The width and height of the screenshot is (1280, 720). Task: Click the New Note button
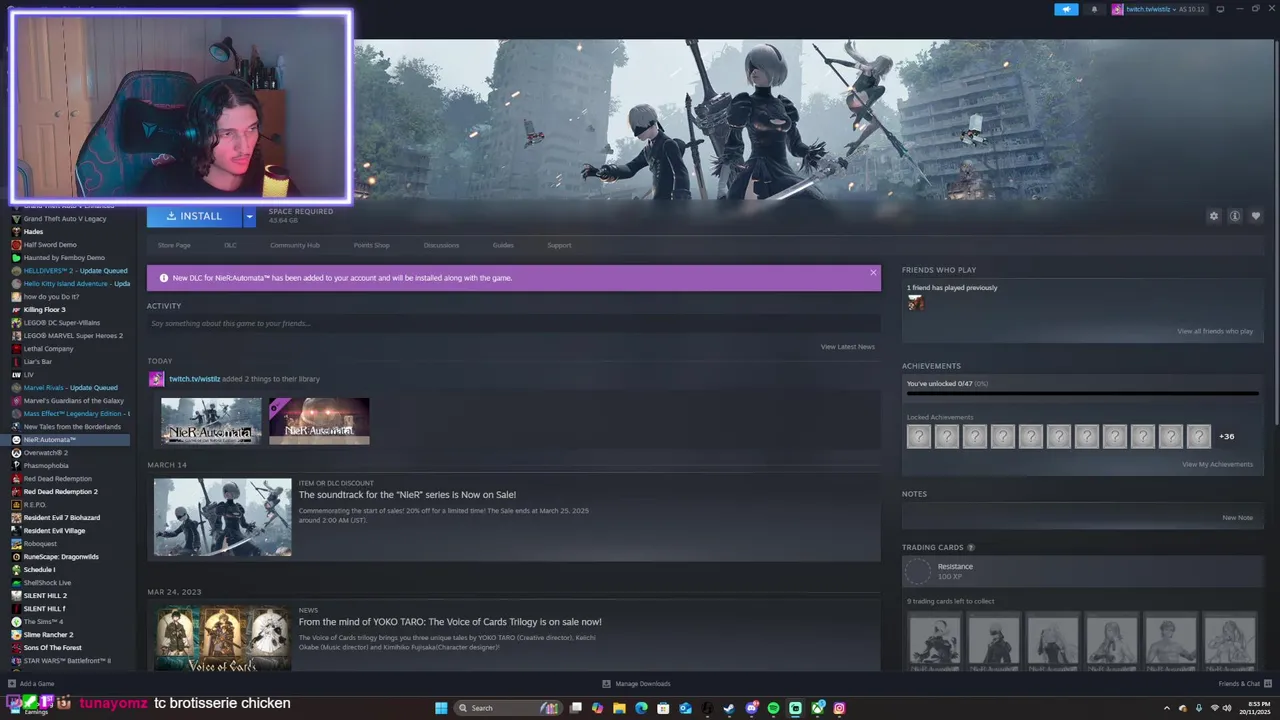click(1237, 518)
